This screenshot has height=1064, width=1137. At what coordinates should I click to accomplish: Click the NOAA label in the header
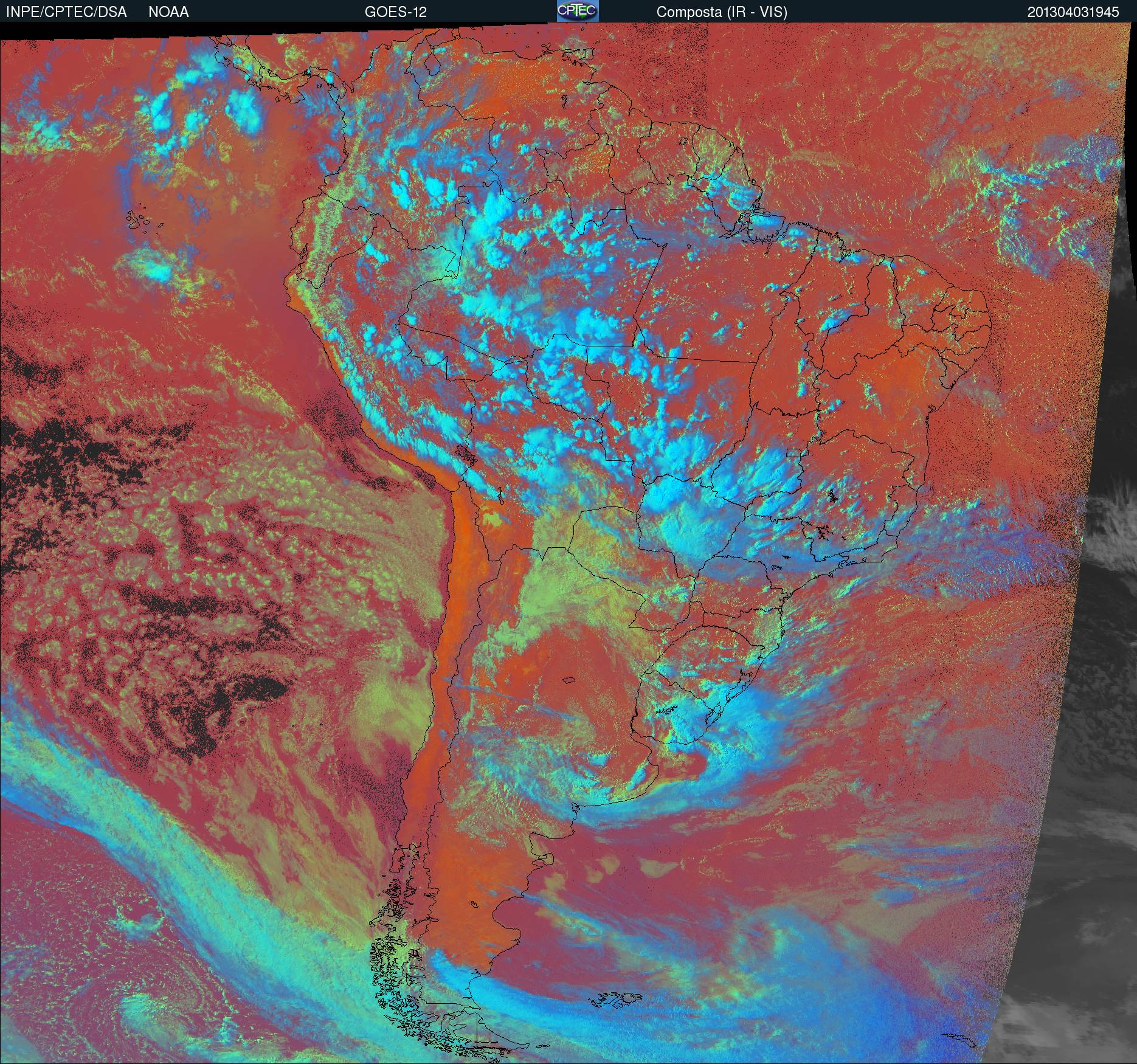pyautogui.click(x=168, y=12)
